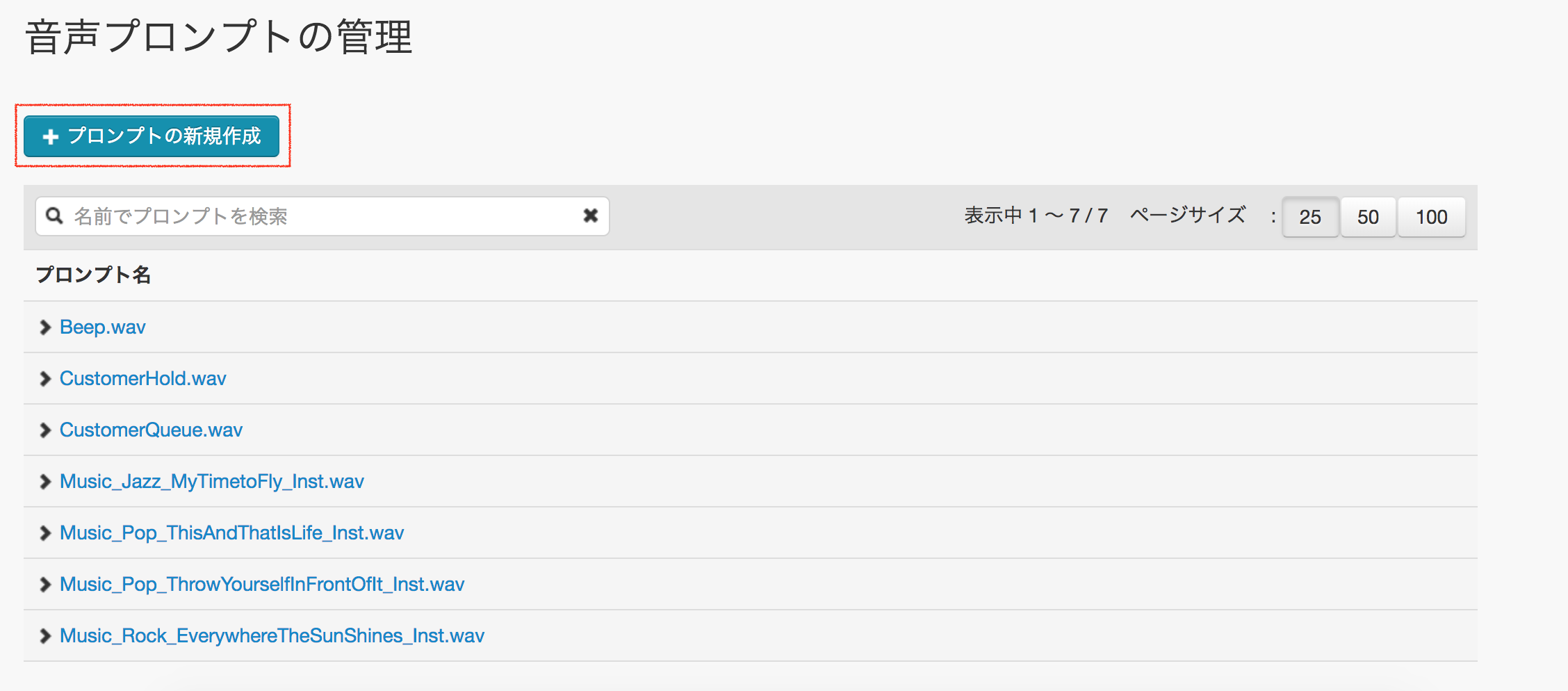Expand the Music_Rock_EverywhereTheSunShines_Inst.wav row chevron

(45, 636)
